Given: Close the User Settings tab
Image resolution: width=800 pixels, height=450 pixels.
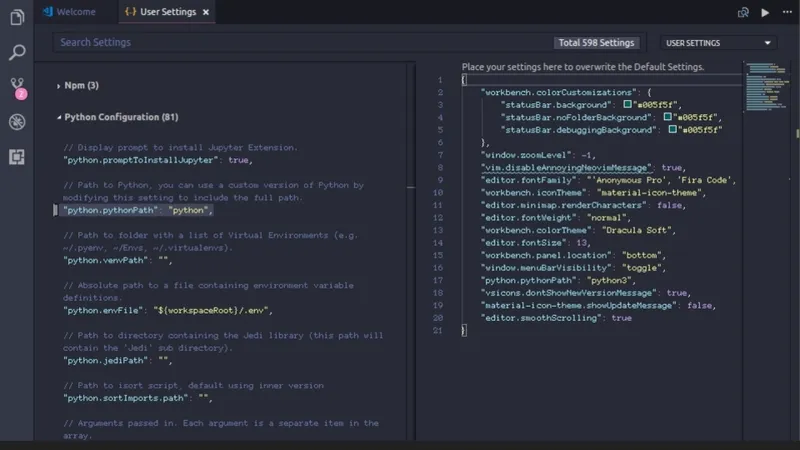Looking at the screenshot, I should coord(206,12).
